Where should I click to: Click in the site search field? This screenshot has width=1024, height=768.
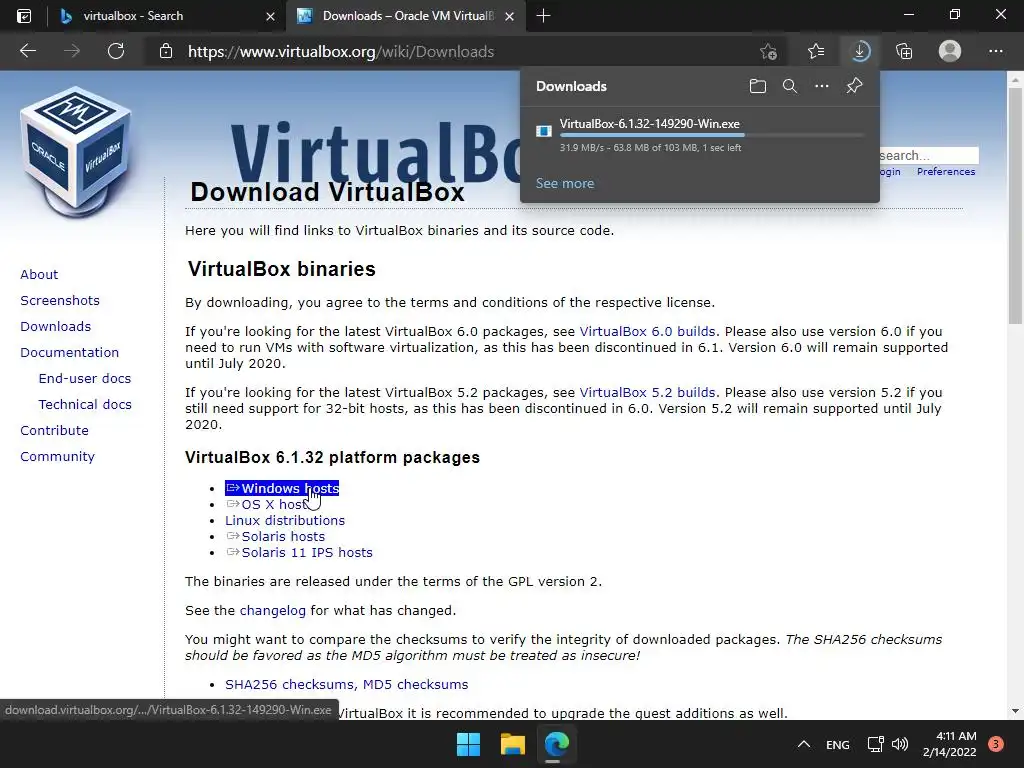928,155
